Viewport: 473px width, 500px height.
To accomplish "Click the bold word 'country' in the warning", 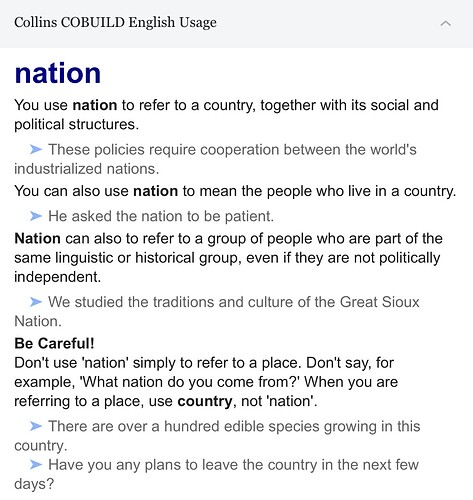I will tap(205, 402).
